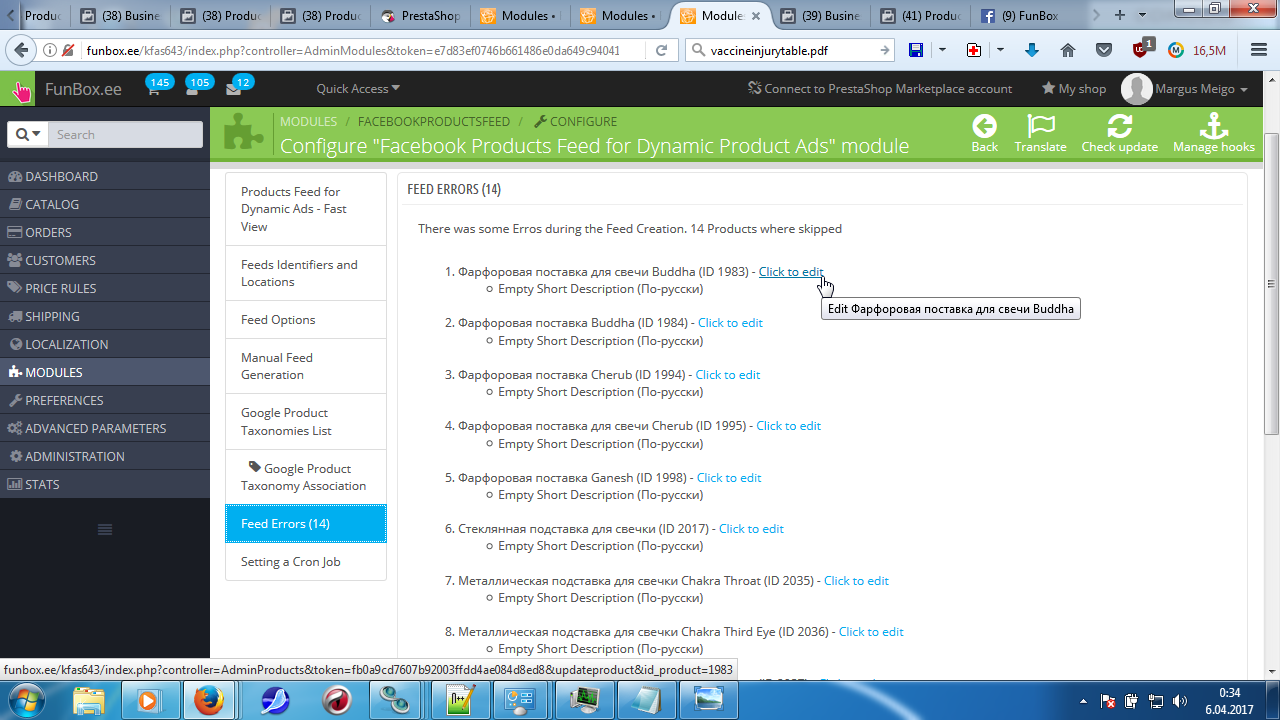Viewport: 1280px width, 720px height.
Task: Switch to the (9) FunBox Facebook tab
Action: (x=1020, y=16)
